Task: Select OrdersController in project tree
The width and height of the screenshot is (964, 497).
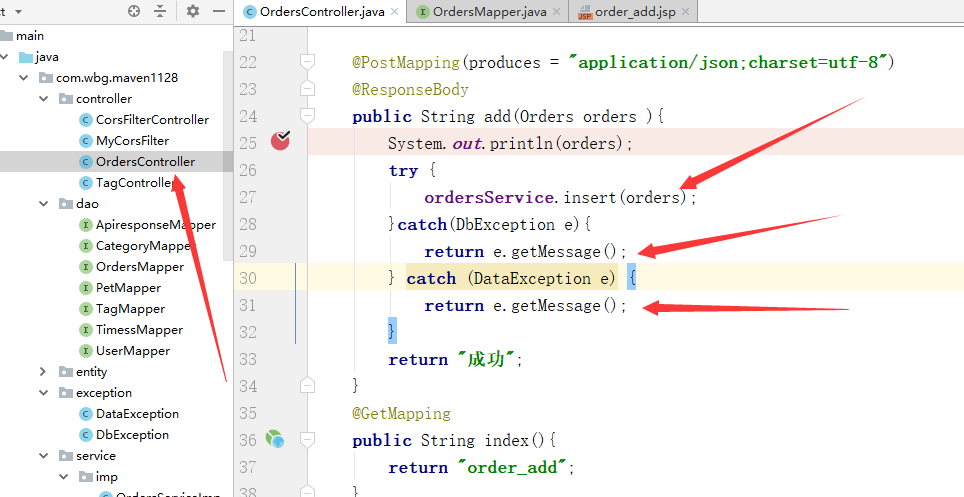Action: (x=145, y=162)
